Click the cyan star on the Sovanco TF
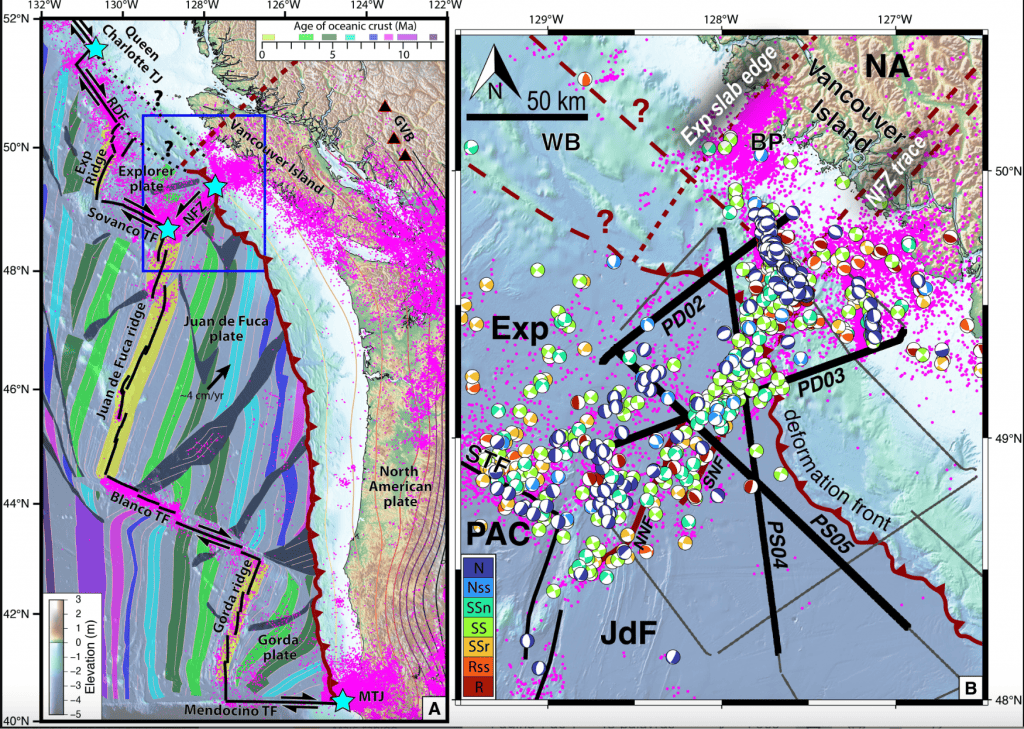 click(x=168, y=230)
